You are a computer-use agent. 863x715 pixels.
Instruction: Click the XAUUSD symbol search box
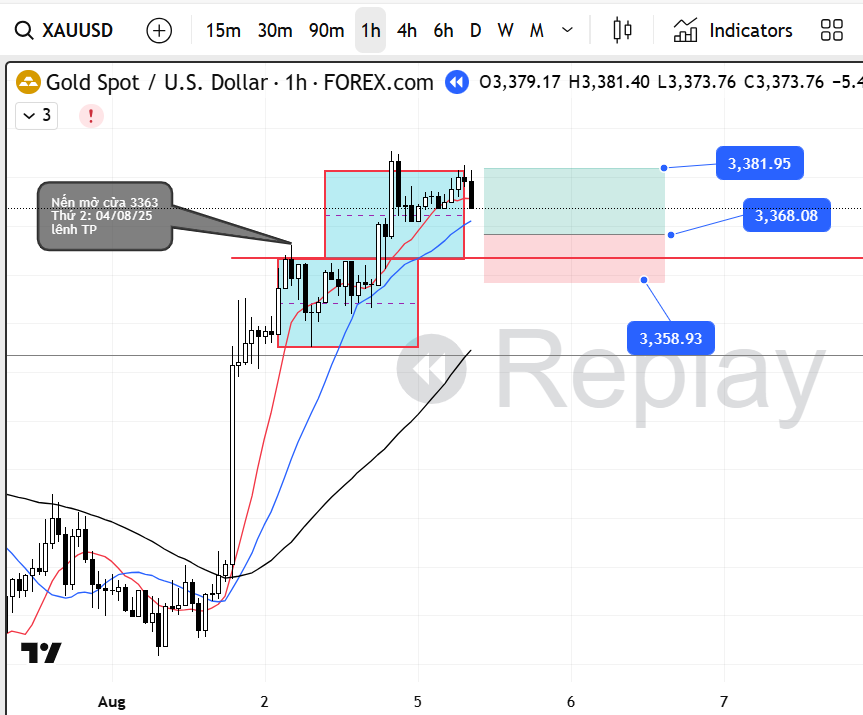[66, 30]
